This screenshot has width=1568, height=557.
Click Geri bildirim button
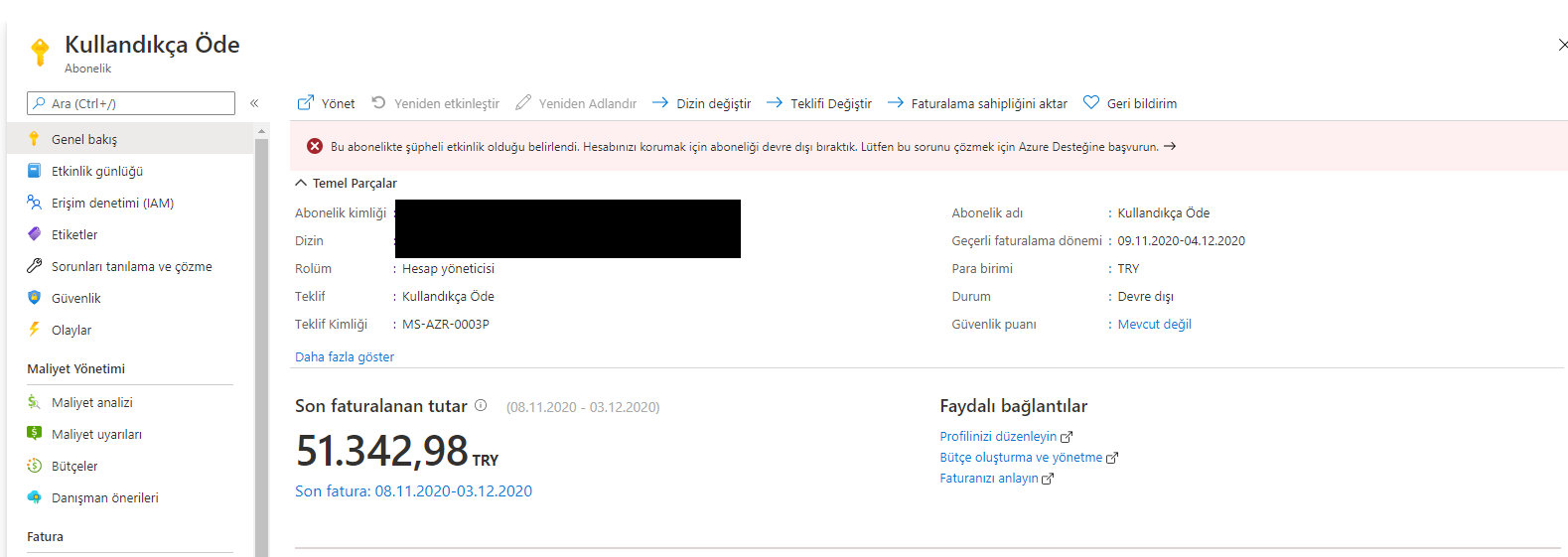click(x=1130, y=103)
